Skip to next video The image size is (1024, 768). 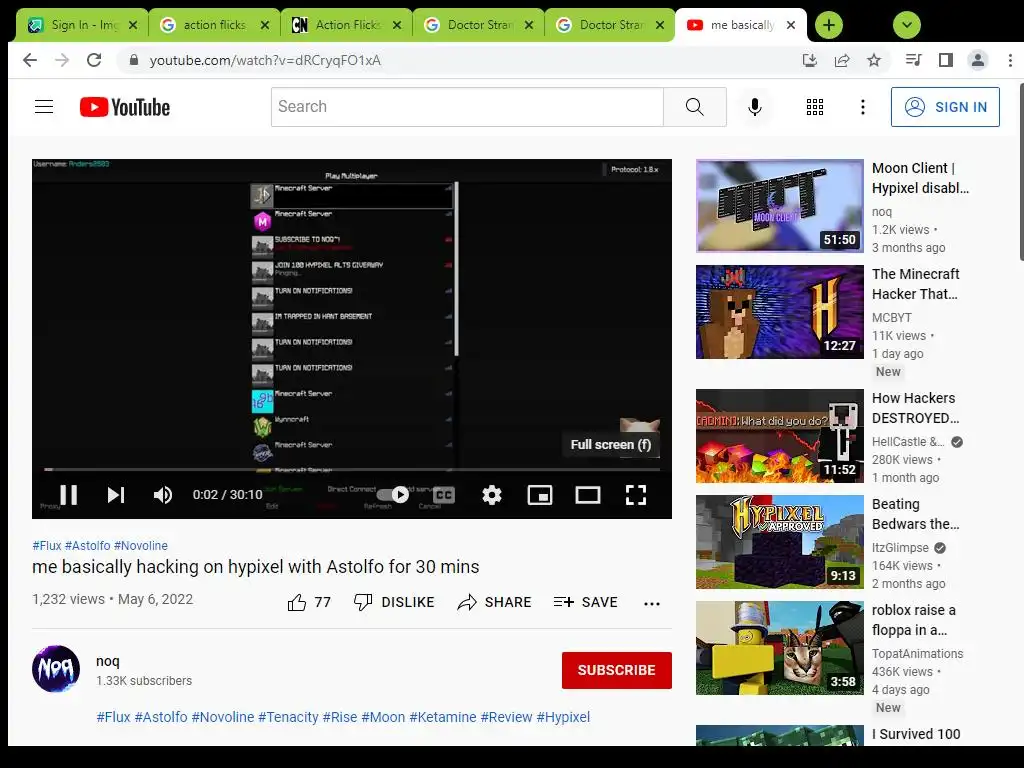[x=116, y=495]
